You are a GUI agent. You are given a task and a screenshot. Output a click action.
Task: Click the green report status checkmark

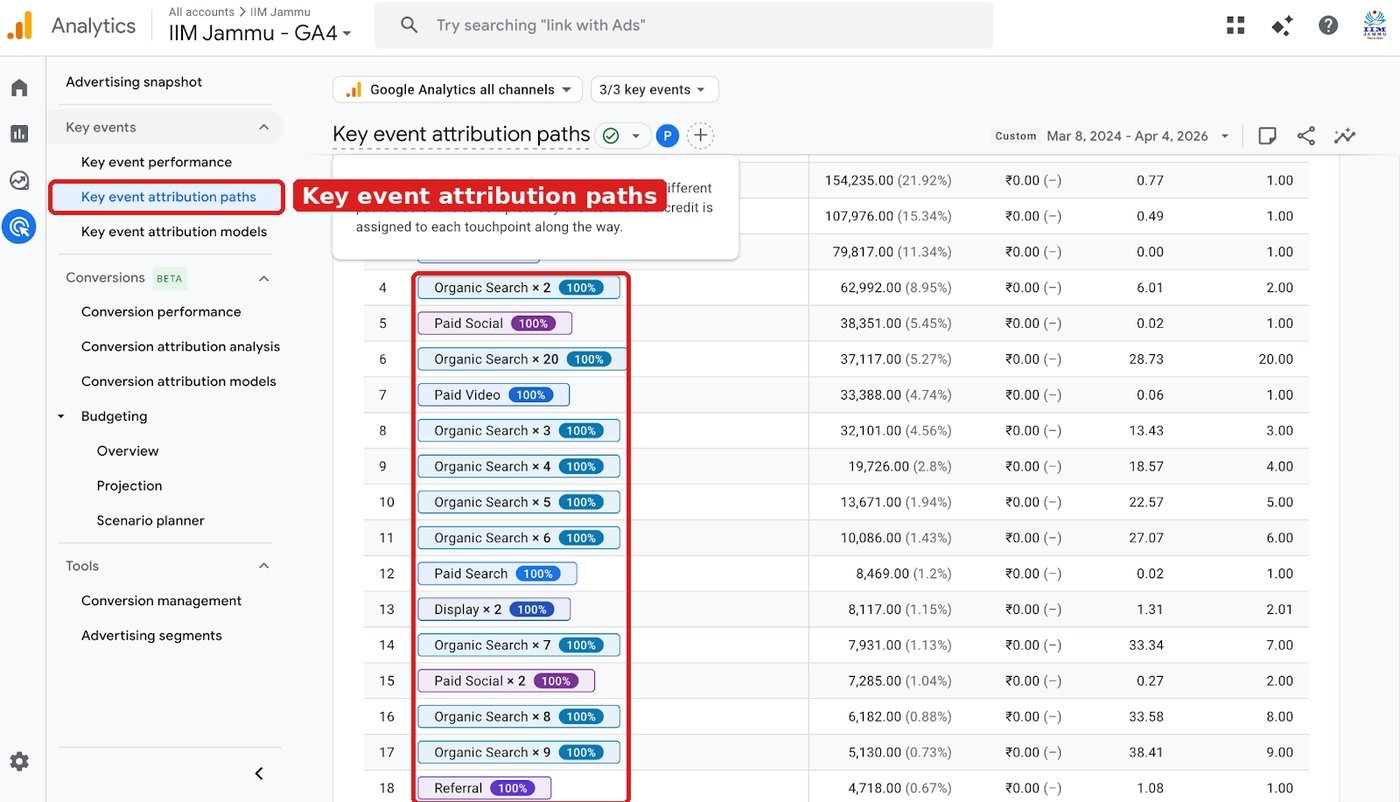point(611,136)
